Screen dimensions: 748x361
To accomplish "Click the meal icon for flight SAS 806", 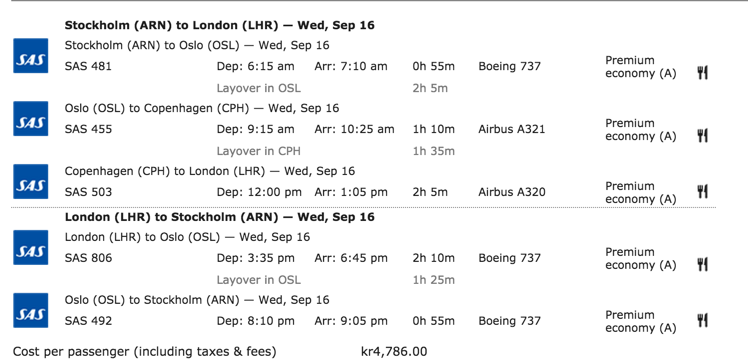I will pyautogui.click(x=702, y=264).
